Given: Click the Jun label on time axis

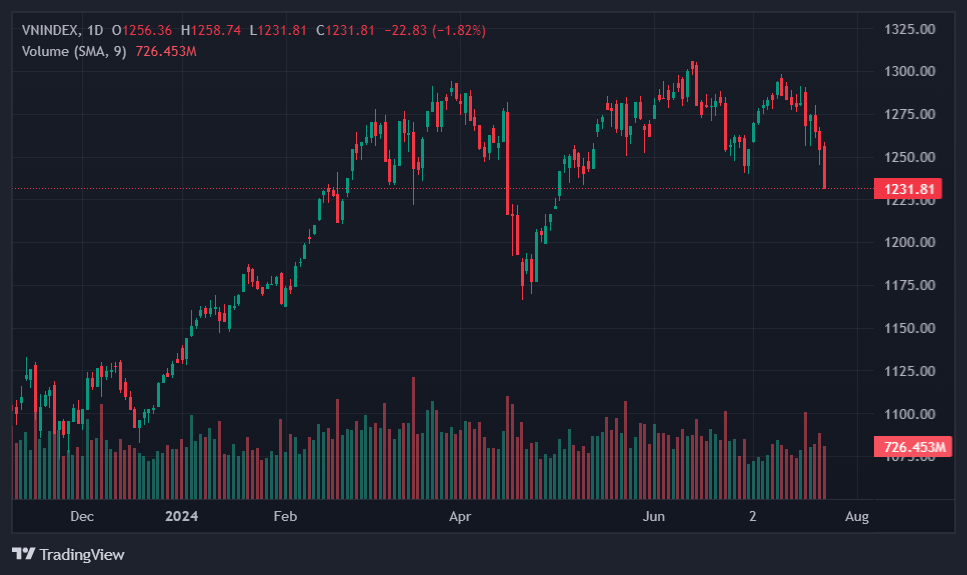Looking at the screenshot, I should [653, 517].
